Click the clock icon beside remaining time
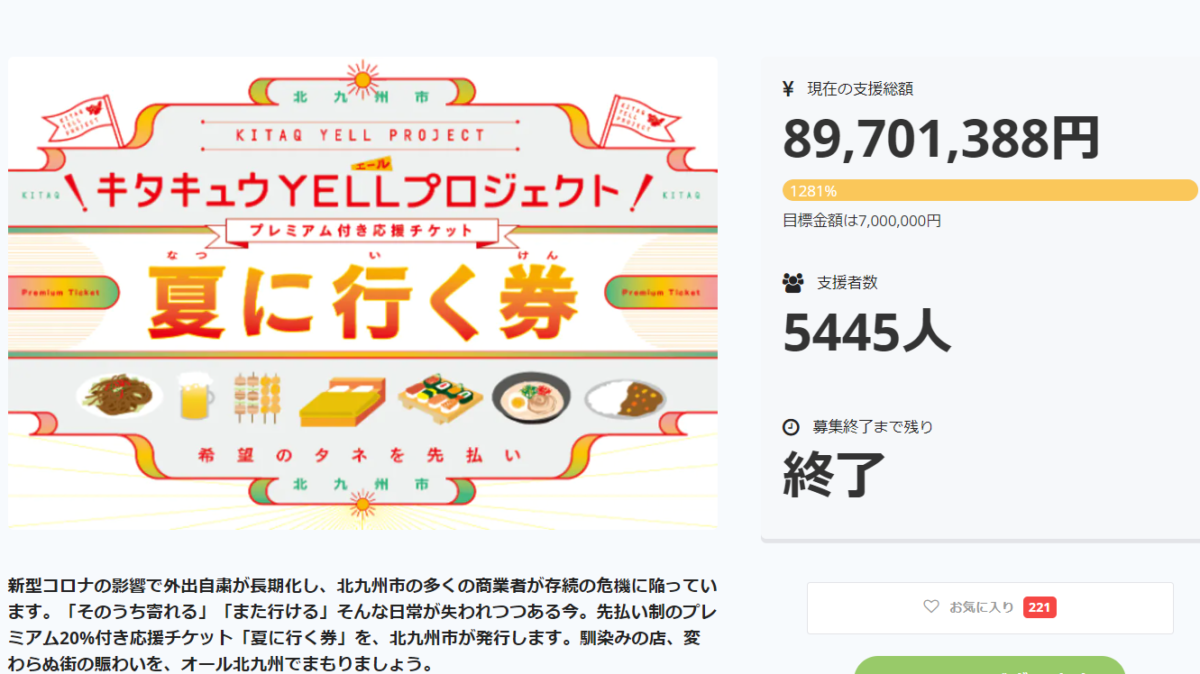This screenshot has width=1200, height=674. pyautogui.click(x=791, y=427)
